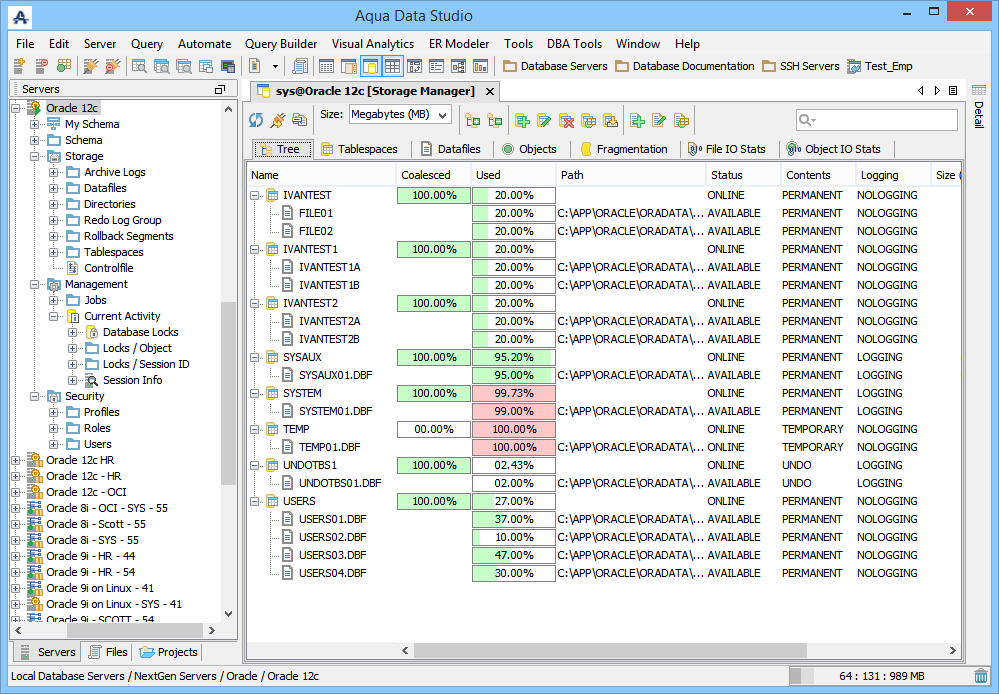
Task: Expand the Tablespaces node under Storage
Action: [x=54, y=252]
